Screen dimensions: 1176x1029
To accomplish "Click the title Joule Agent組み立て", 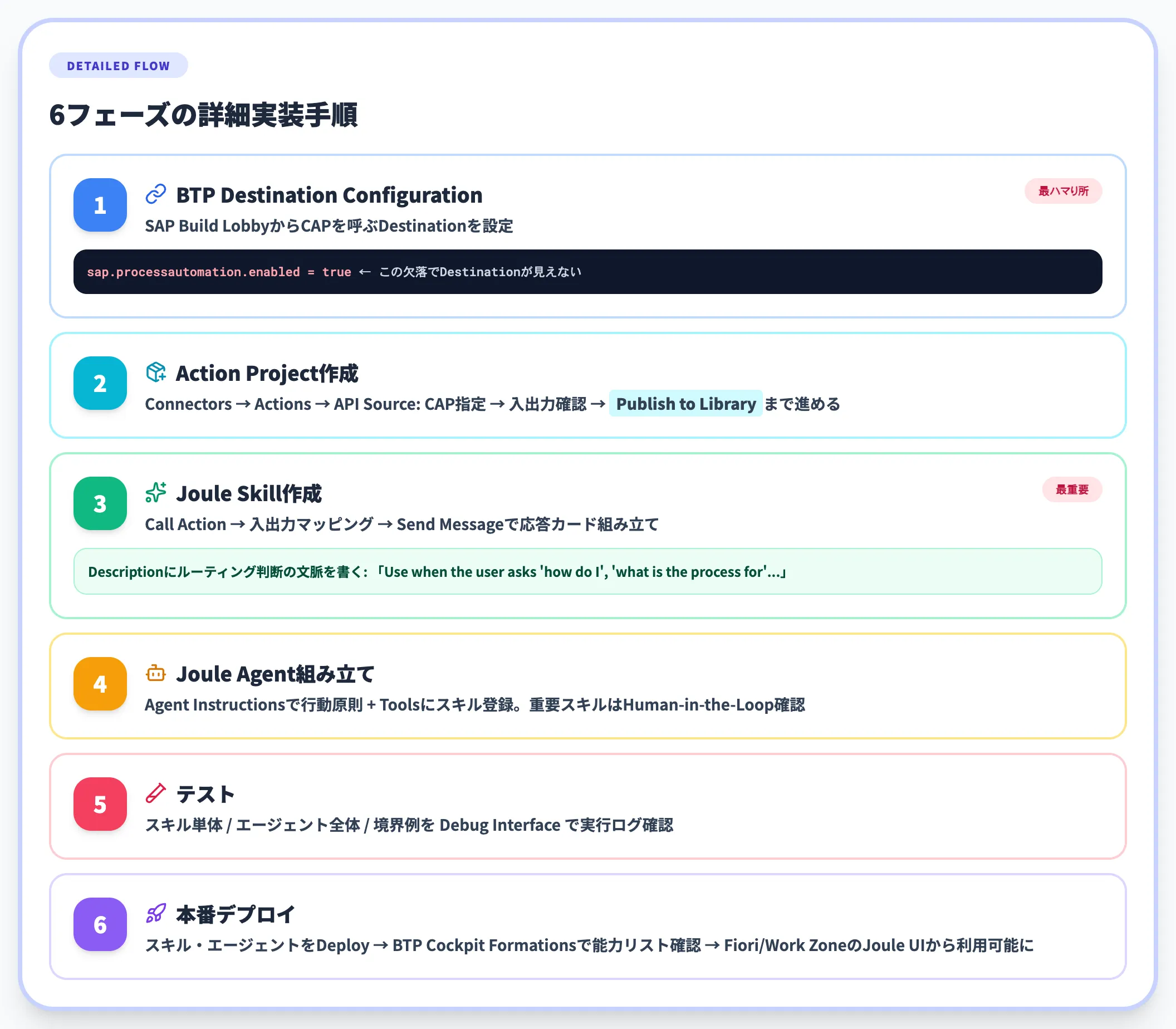I will tap(275, 674).
